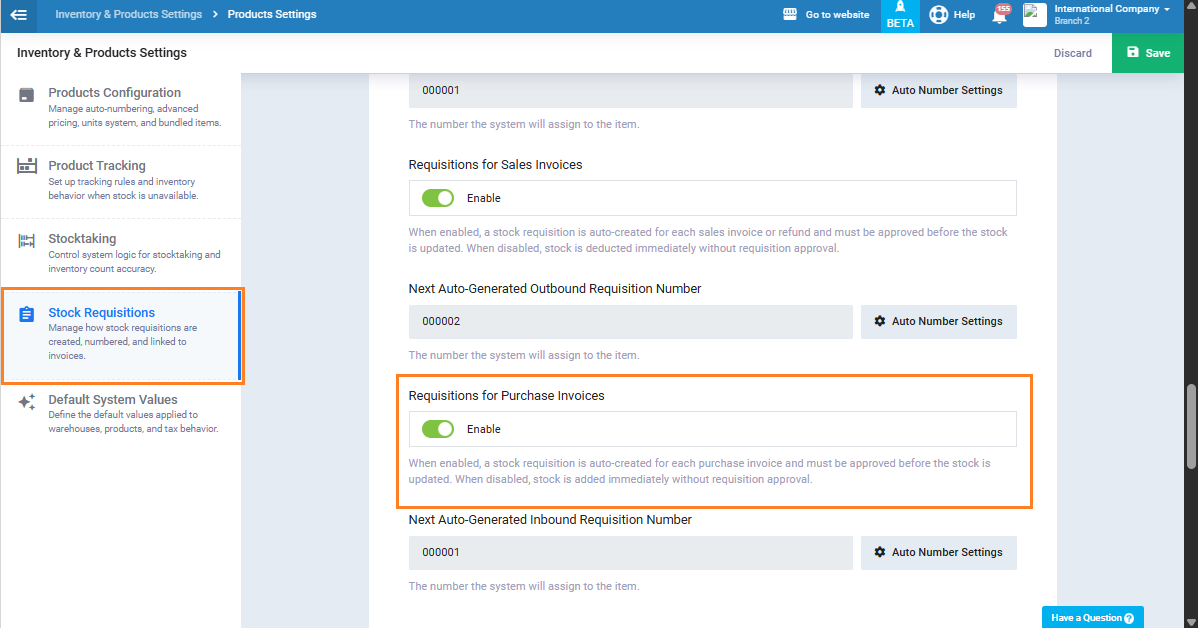
Task: Open the Stocktaking settings section
Action: coord(82,239)
